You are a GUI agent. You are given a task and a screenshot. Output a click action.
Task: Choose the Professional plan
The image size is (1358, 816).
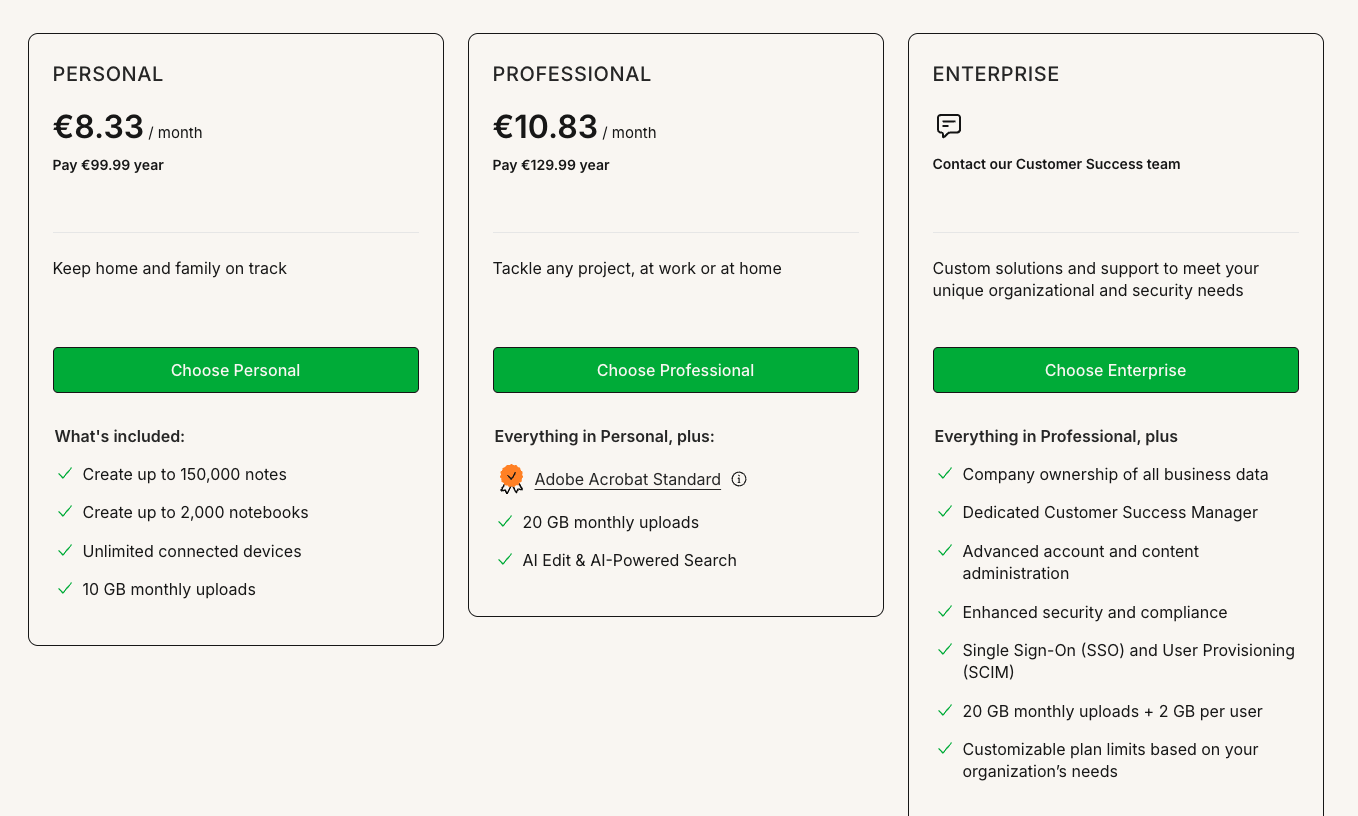[676, 370]
